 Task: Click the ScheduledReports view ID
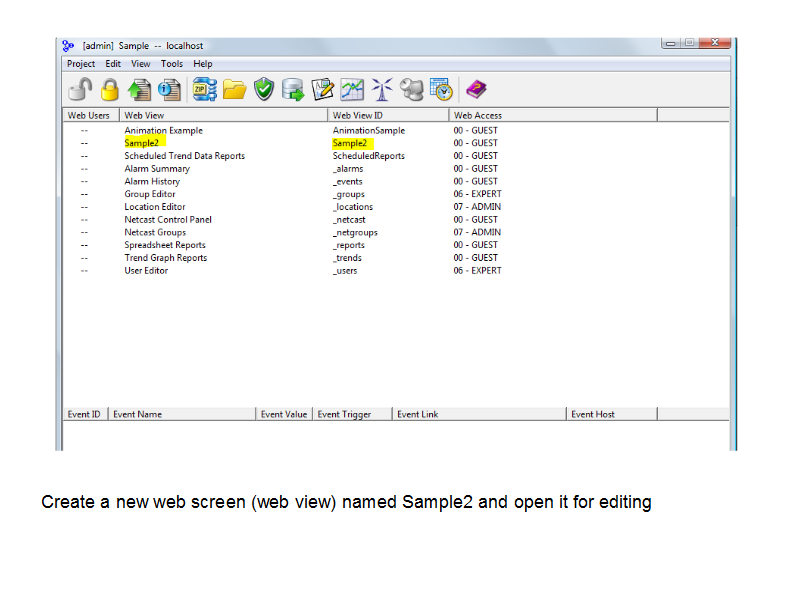[368, 156]
